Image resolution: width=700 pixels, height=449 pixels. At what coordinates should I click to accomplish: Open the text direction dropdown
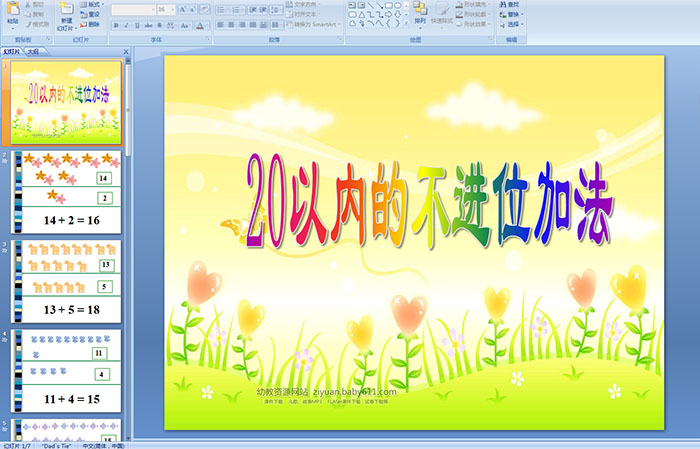click(x=304, y=4)
